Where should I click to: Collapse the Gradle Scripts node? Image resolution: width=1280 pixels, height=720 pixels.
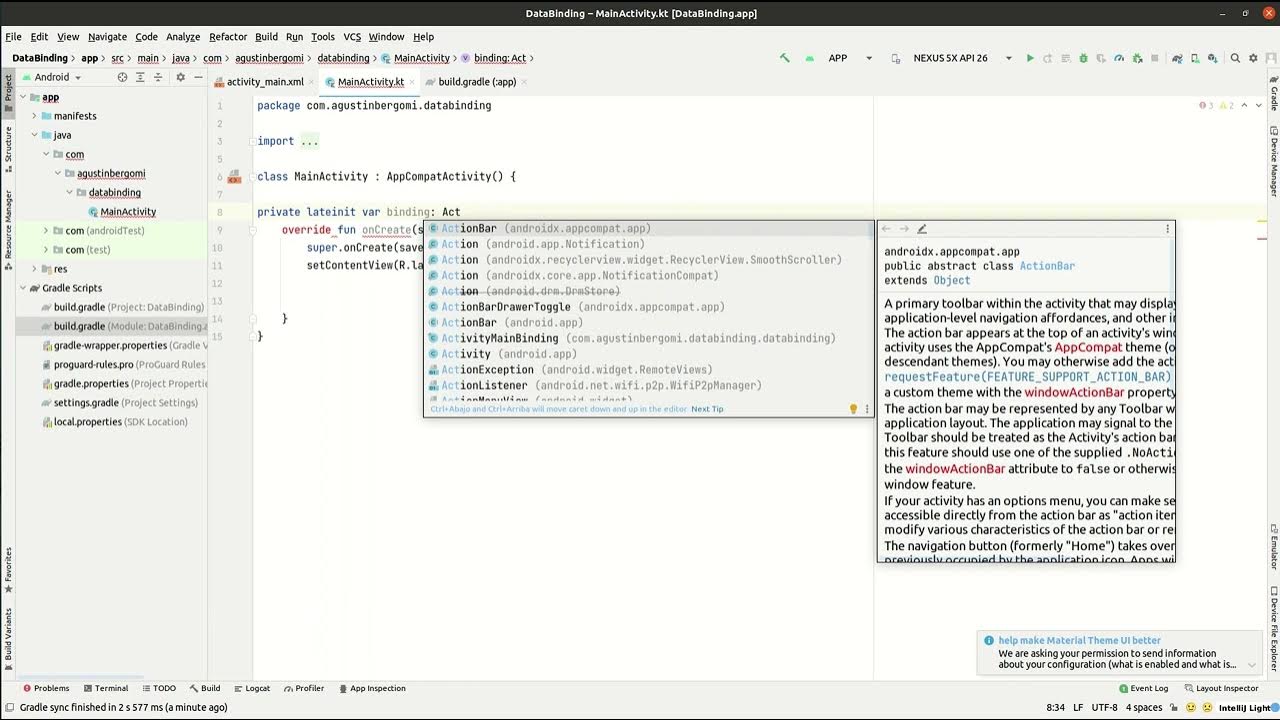[x=22, y=288]
